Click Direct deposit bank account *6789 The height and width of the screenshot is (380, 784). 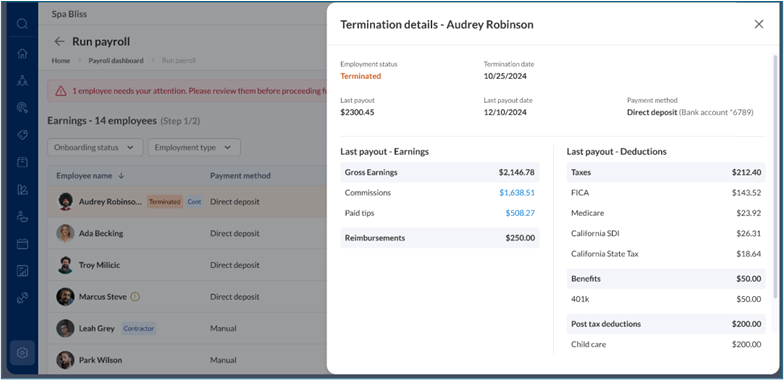tap(690, 112)
